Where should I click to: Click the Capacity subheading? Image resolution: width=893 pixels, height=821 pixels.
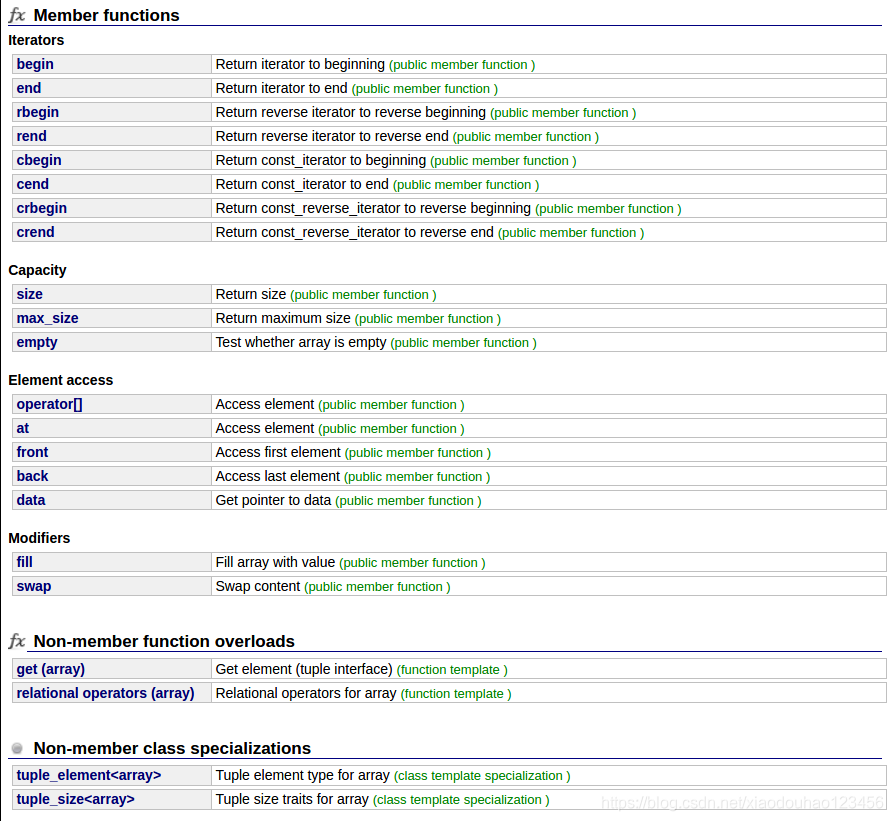pyautogui.click(x=37, y=270)
